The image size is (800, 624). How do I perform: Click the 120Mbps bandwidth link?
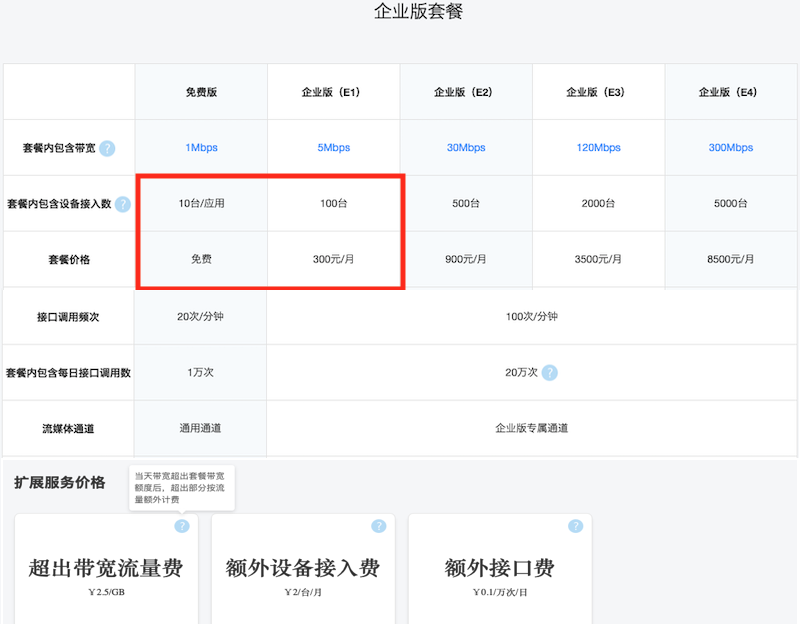[598, 147]
